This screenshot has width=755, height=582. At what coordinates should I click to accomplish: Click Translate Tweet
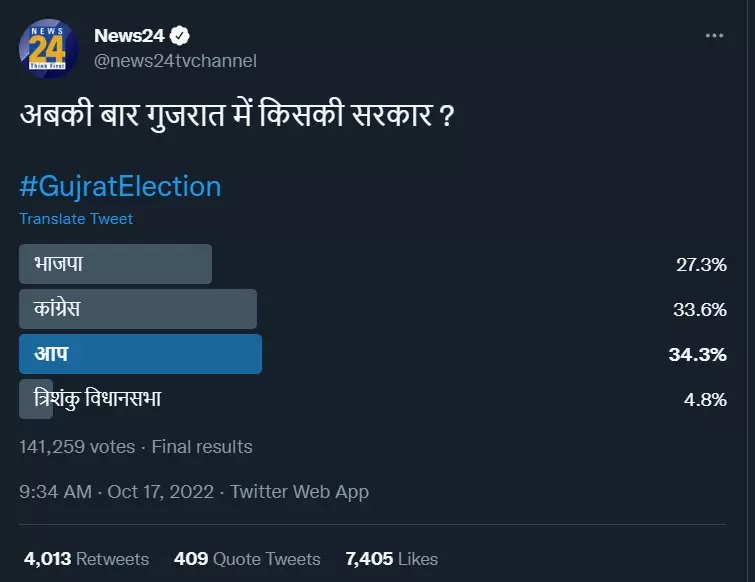click(76, 219)
